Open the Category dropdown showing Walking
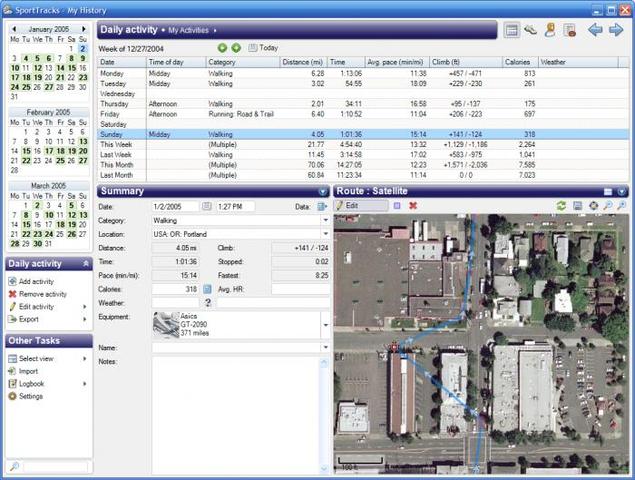This screenshot has height=480, width=635. pyautogui.click(x=325, y=220)
